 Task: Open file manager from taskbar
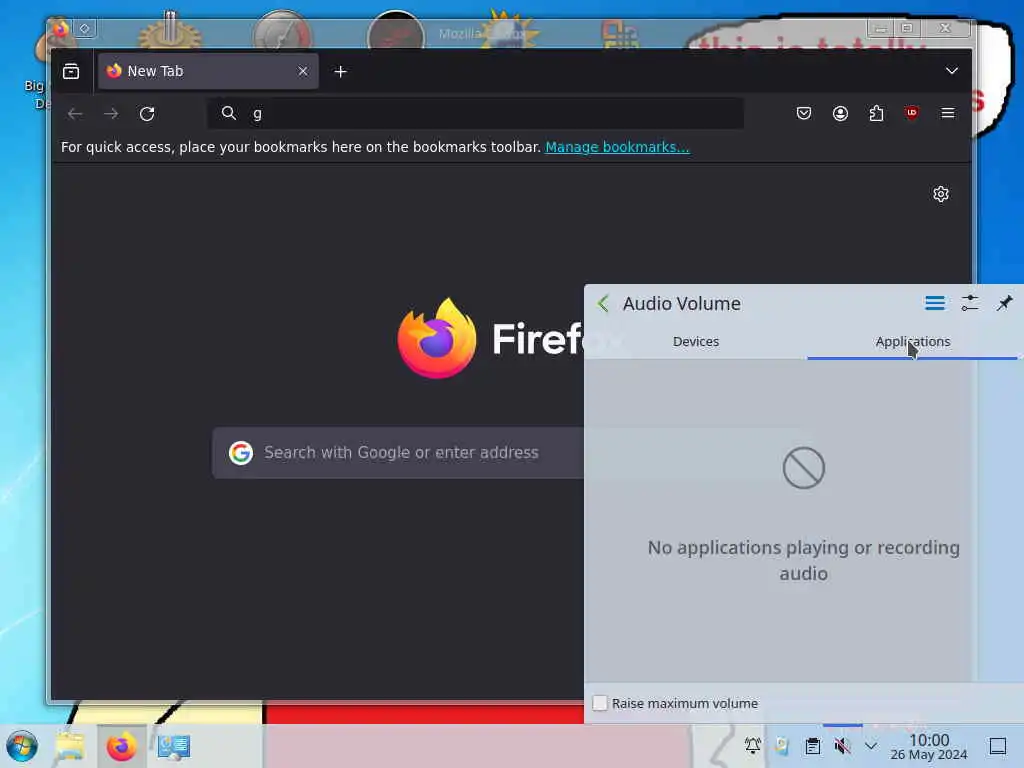tap(69, 746)
